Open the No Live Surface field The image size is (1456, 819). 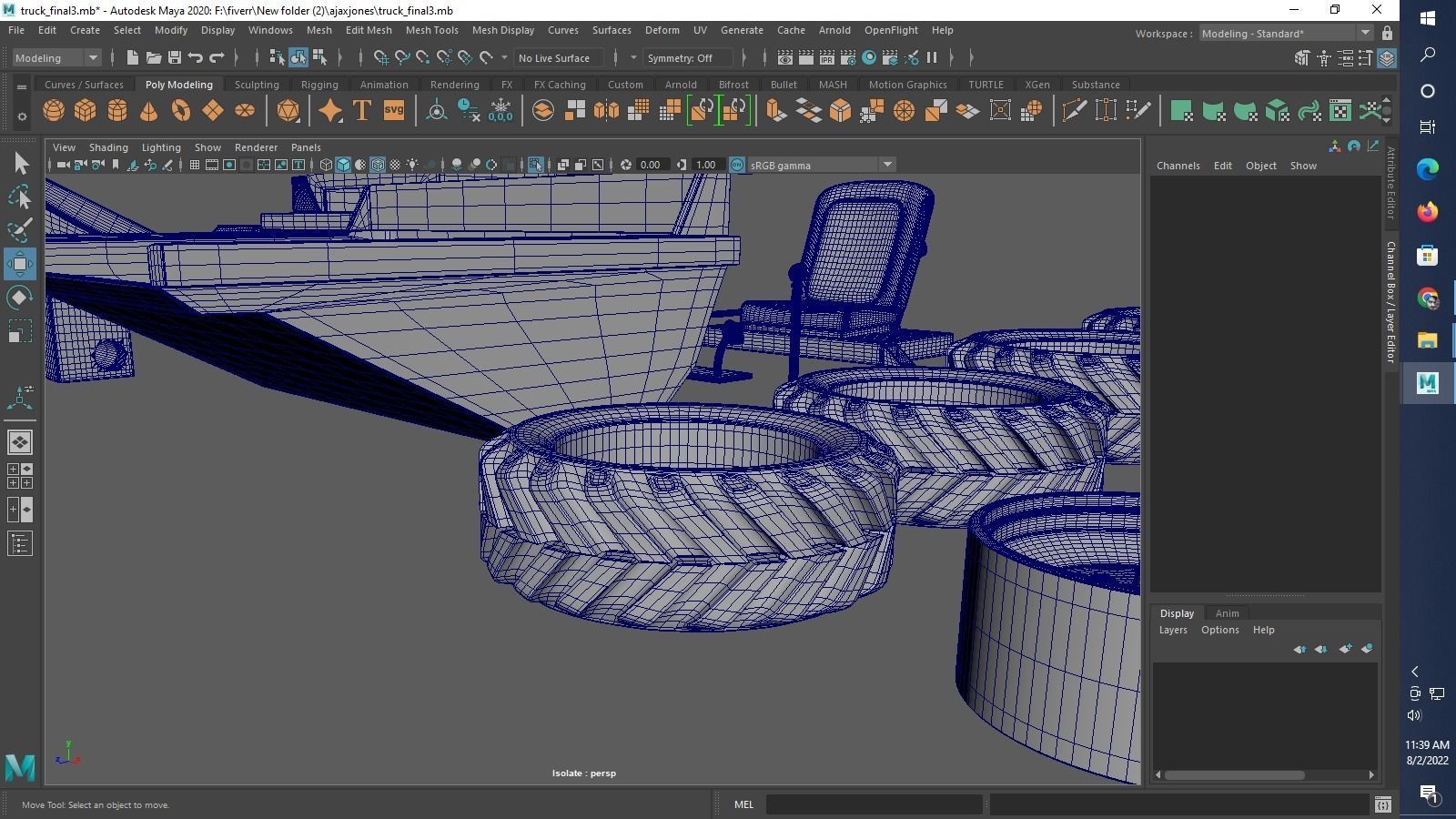(x=559, y=58)
